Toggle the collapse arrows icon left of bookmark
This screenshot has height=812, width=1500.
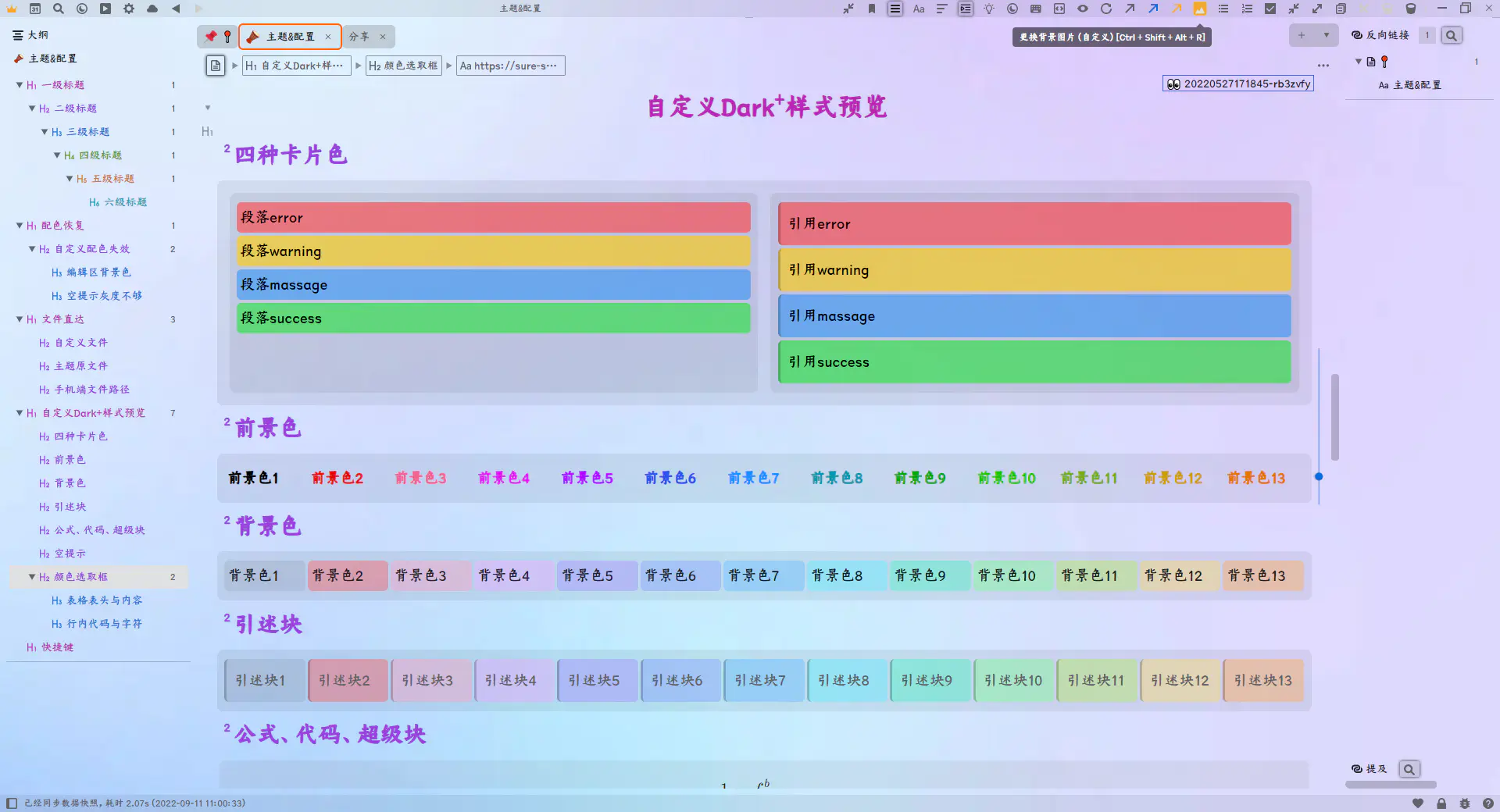click(x=848, y=9)
